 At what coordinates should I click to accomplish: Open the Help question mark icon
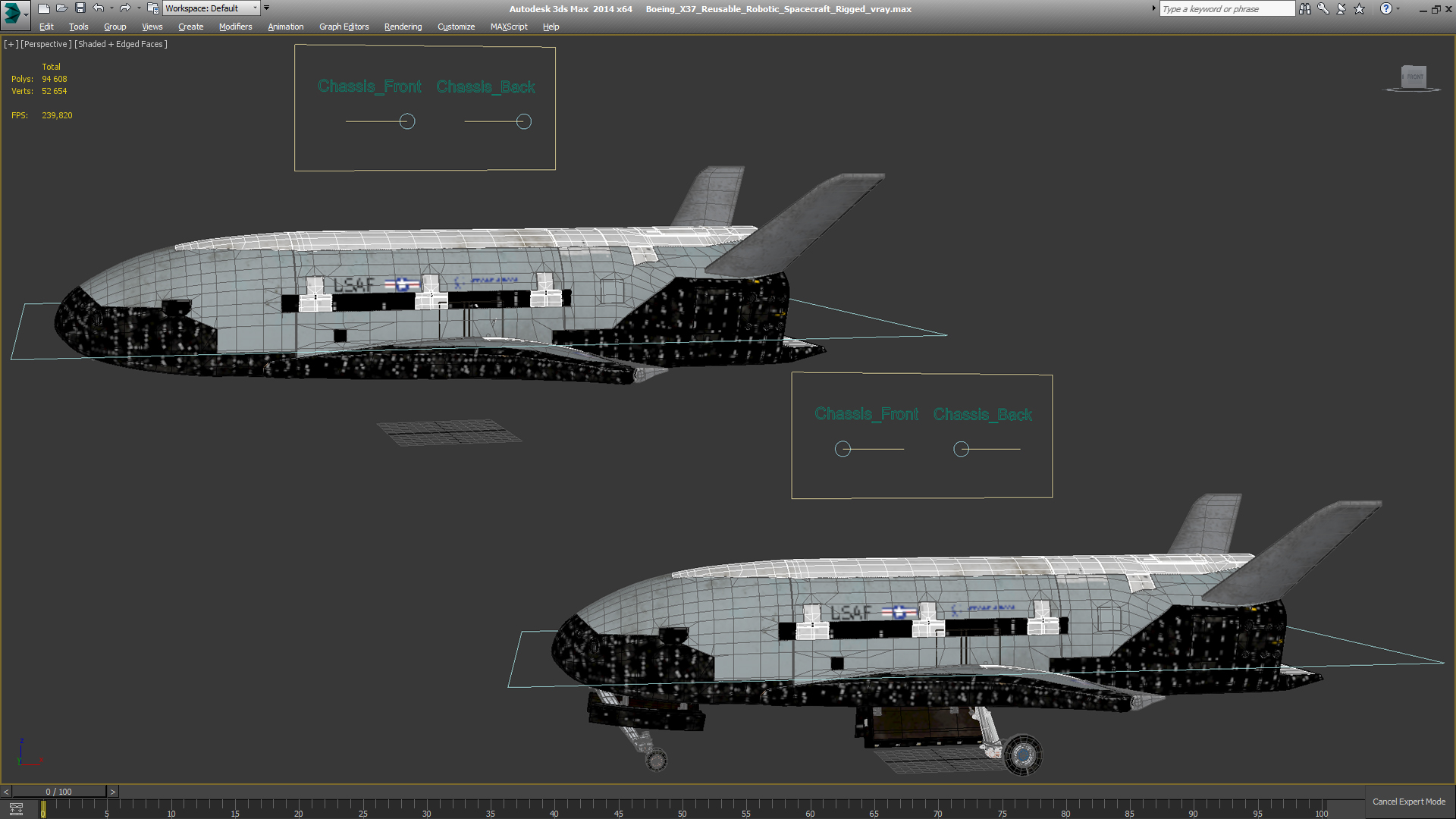(x=1386, y=9)
